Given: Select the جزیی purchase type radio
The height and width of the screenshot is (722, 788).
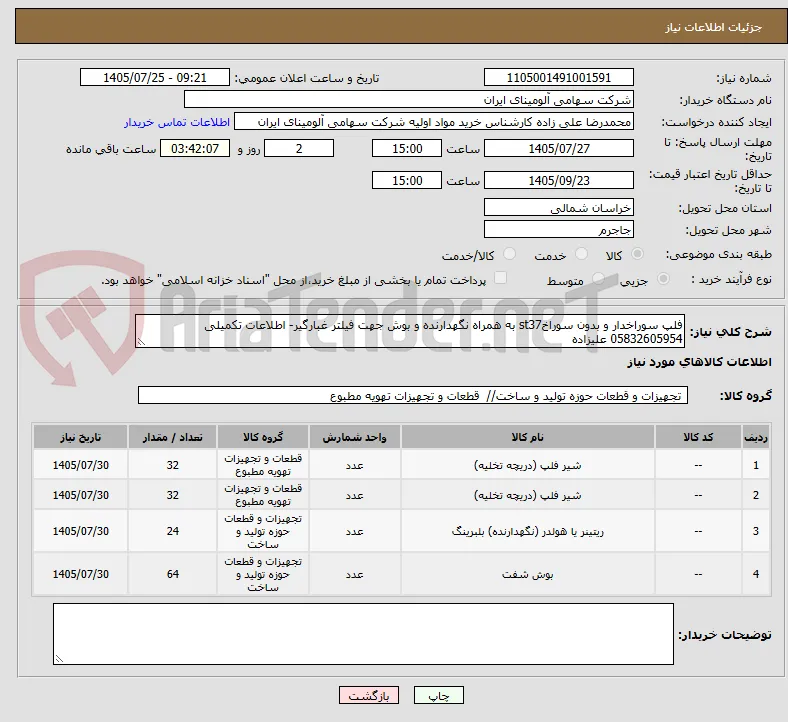Looking at the screenshot, I should 663,279.
